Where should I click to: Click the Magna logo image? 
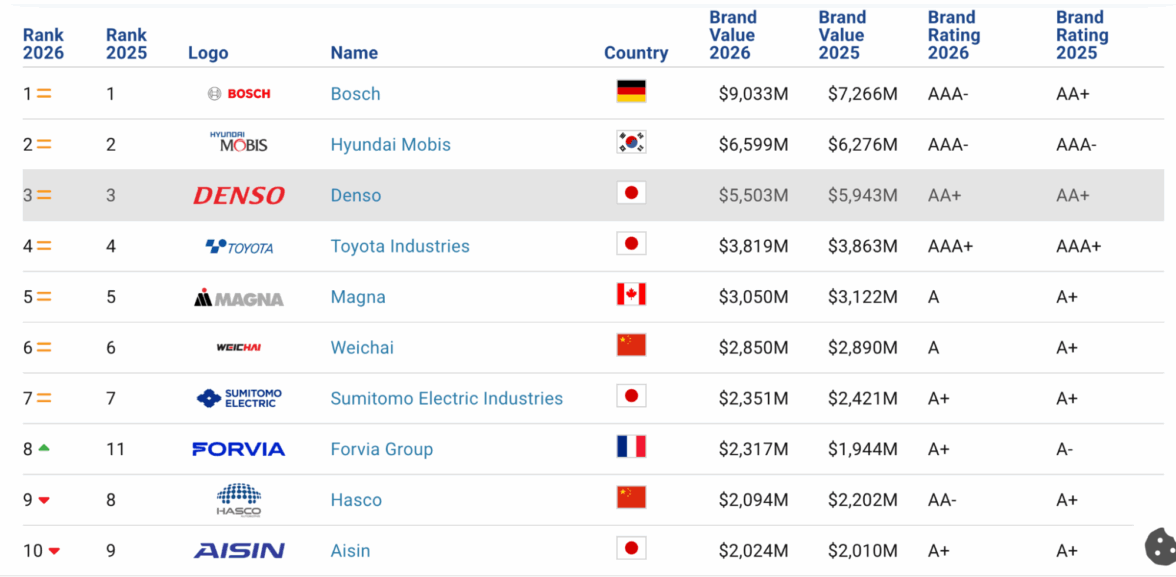point(239,297)
